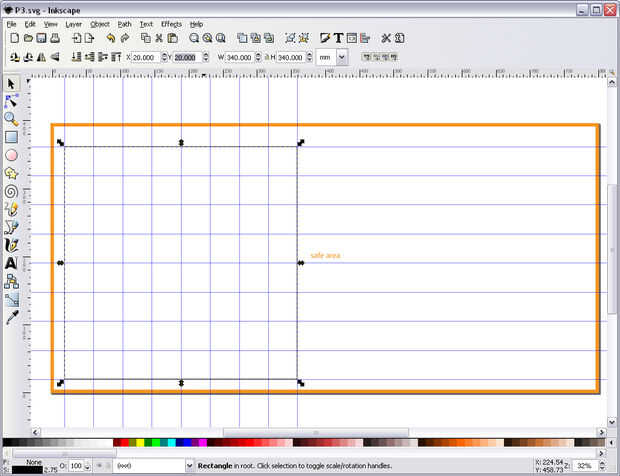Adjust the X position spinner arrows

coord(164,57)
